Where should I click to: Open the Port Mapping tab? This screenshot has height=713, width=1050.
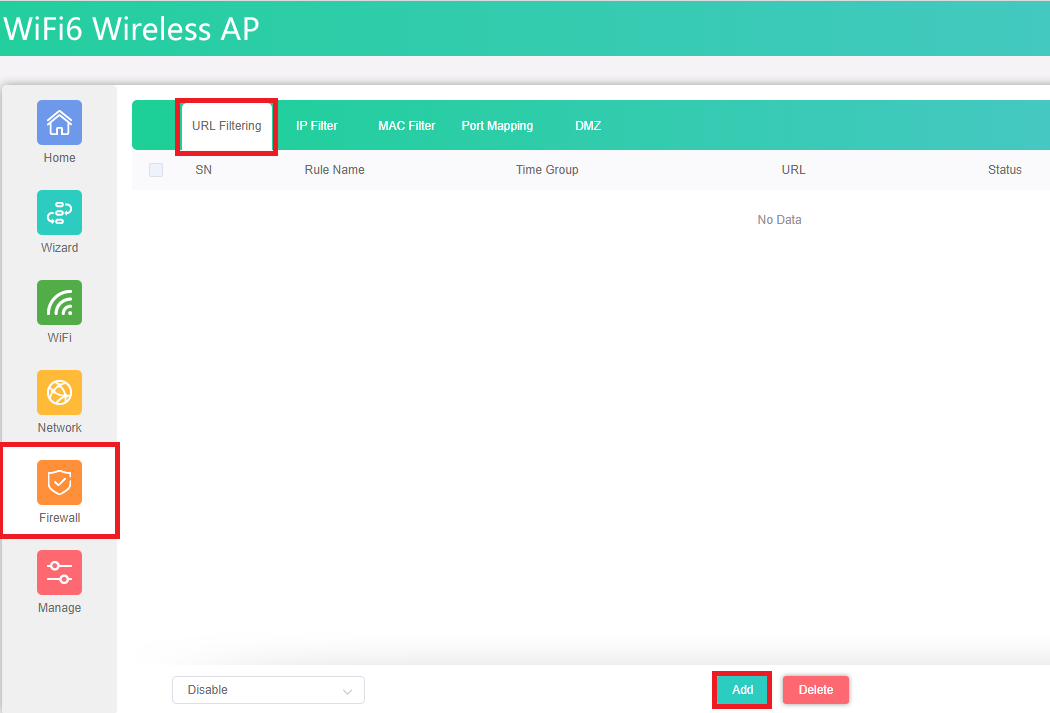click(x=497, y=126)
